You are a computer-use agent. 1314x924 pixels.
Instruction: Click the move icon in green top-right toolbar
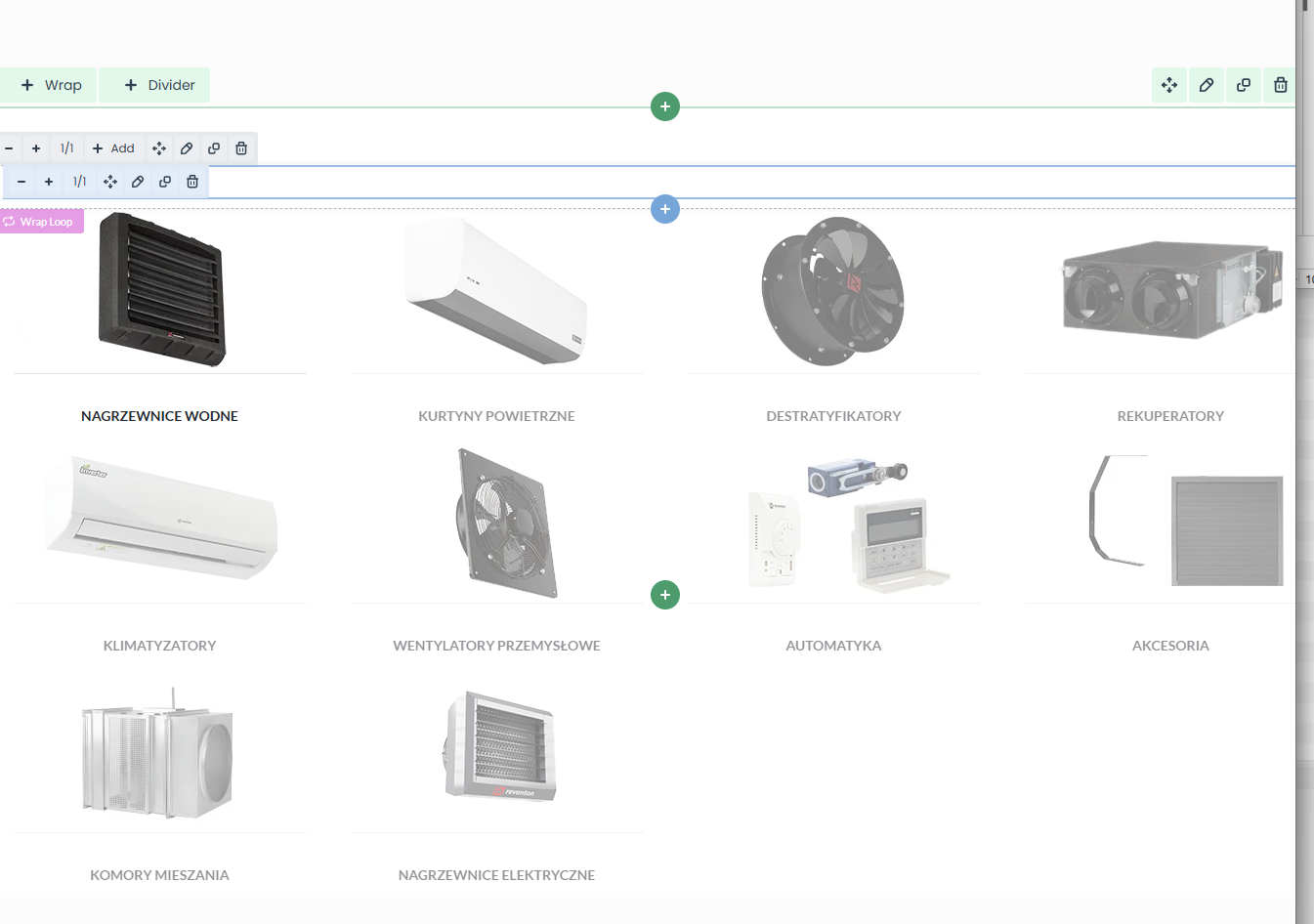(x=1169, y=85)
